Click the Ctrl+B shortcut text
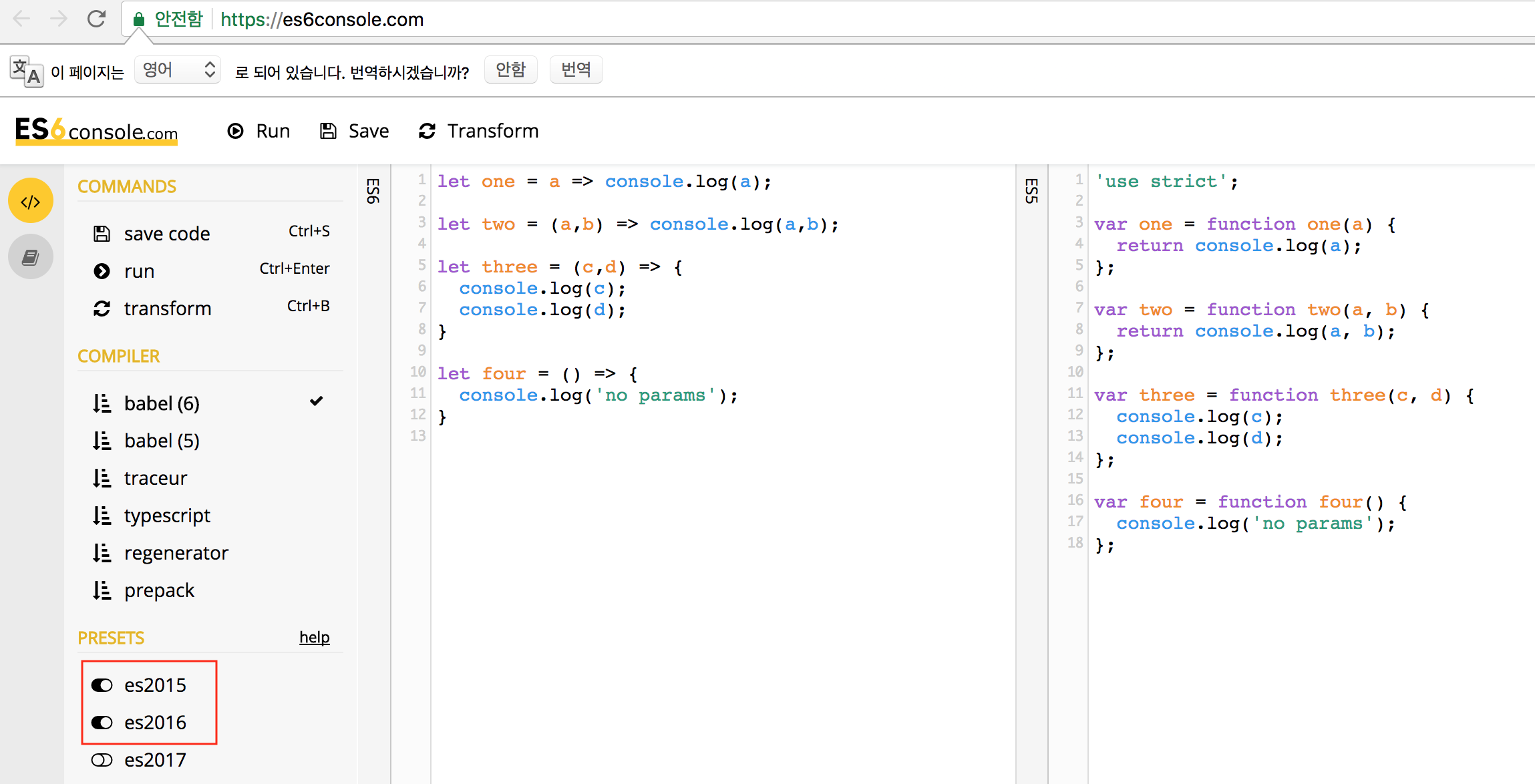1535x784 pixels. (309, 306)
